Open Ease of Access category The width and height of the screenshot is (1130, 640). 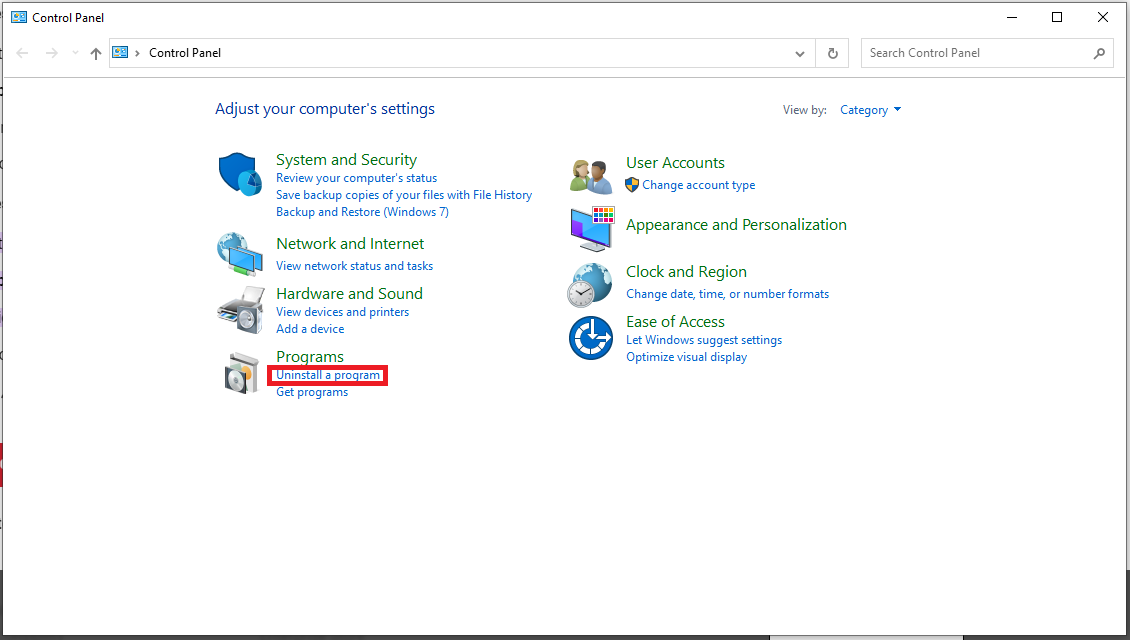point(675,321)
